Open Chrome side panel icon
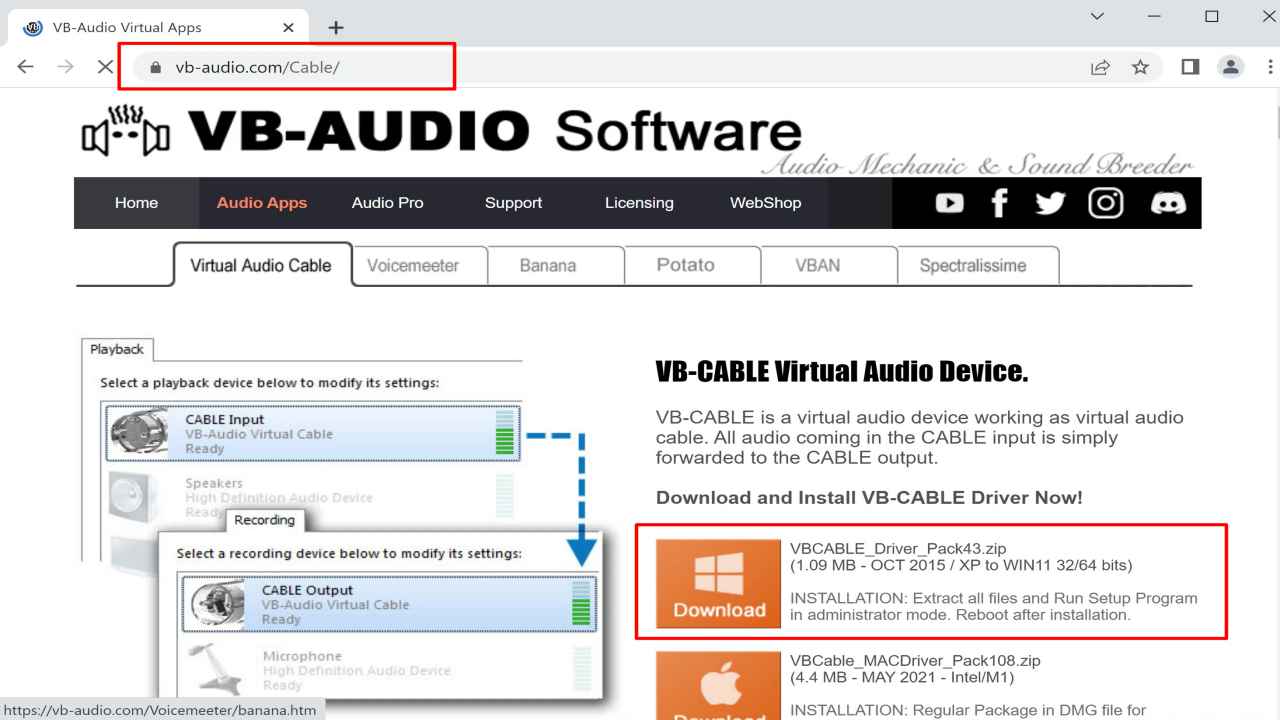The image size is (1280, 720). click(1190, 67)
